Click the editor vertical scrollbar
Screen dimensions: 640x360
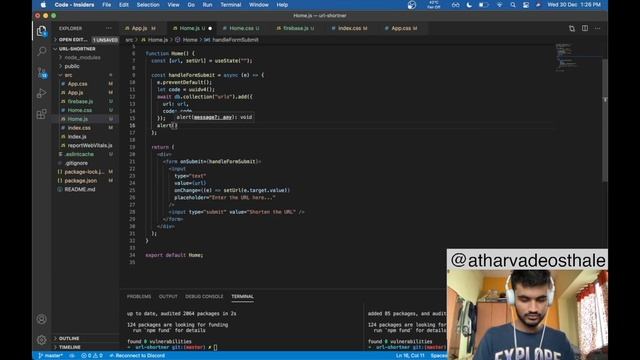605,120
